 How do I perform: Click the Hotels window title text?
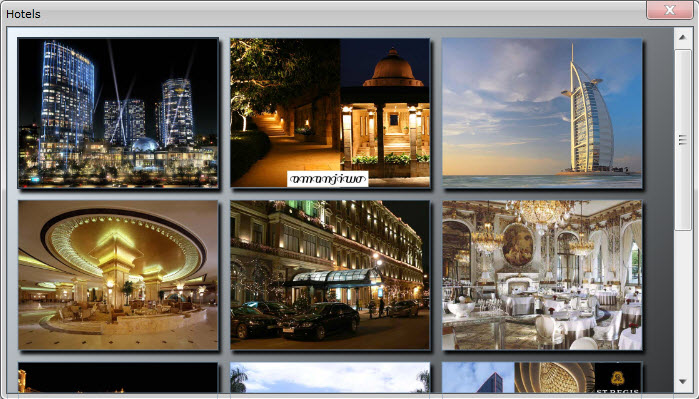pos(23,14)
